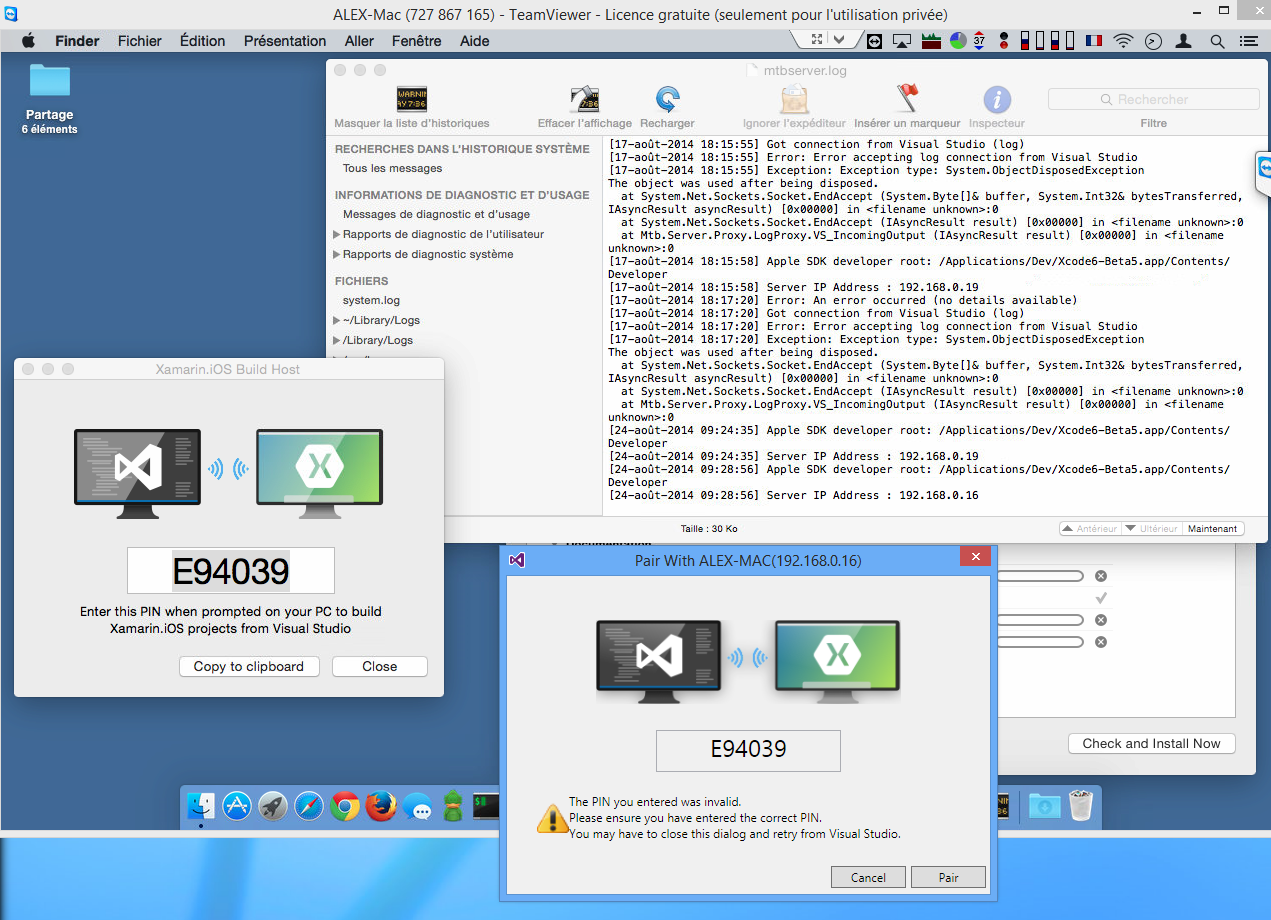Open App Store from the Dock
This screenshot has width=1271, height=920.
coord(237,806)
